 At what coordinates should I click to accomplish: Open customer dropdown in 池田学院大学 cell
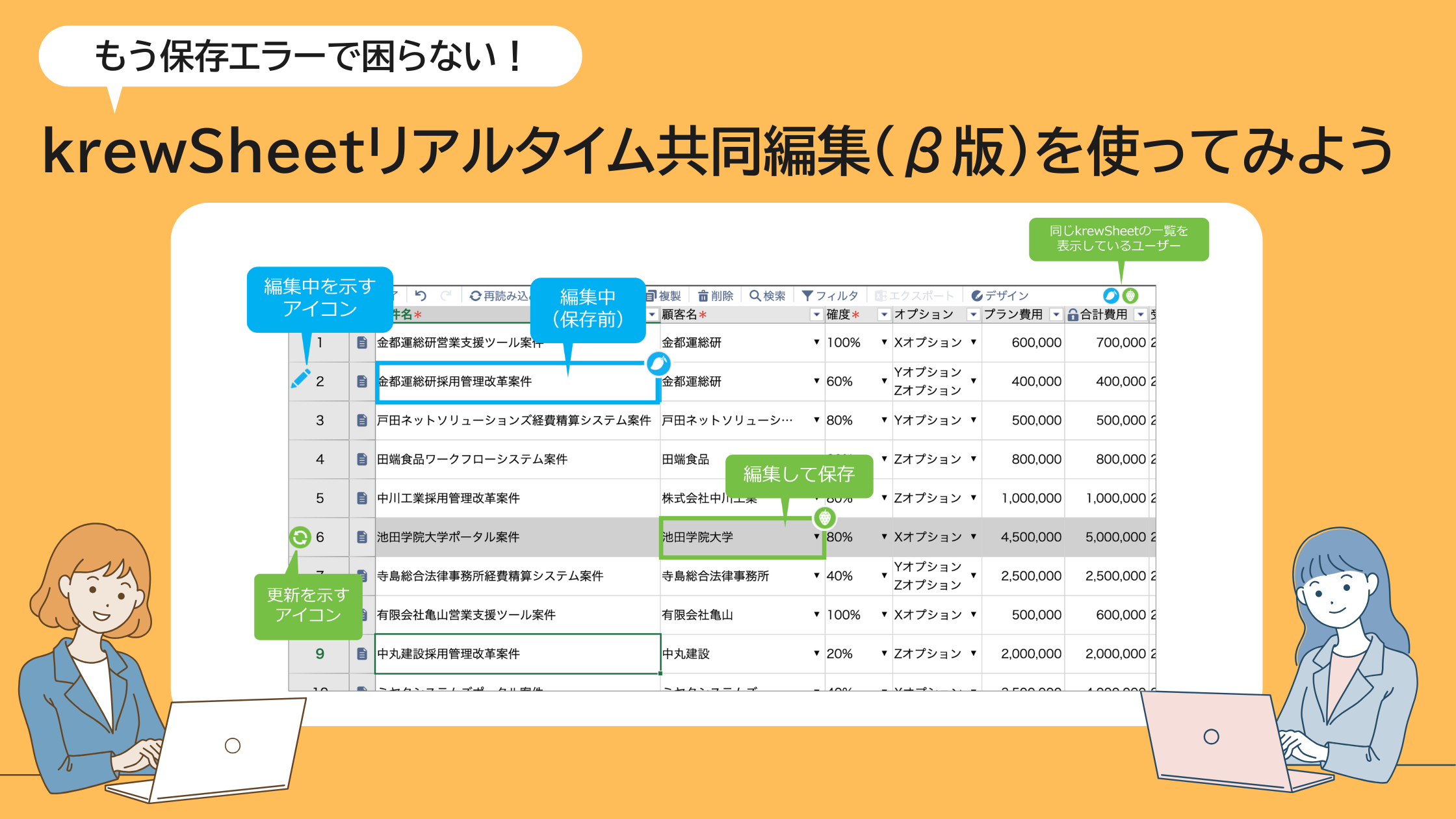pyautogui.click(x=816, y=537)
